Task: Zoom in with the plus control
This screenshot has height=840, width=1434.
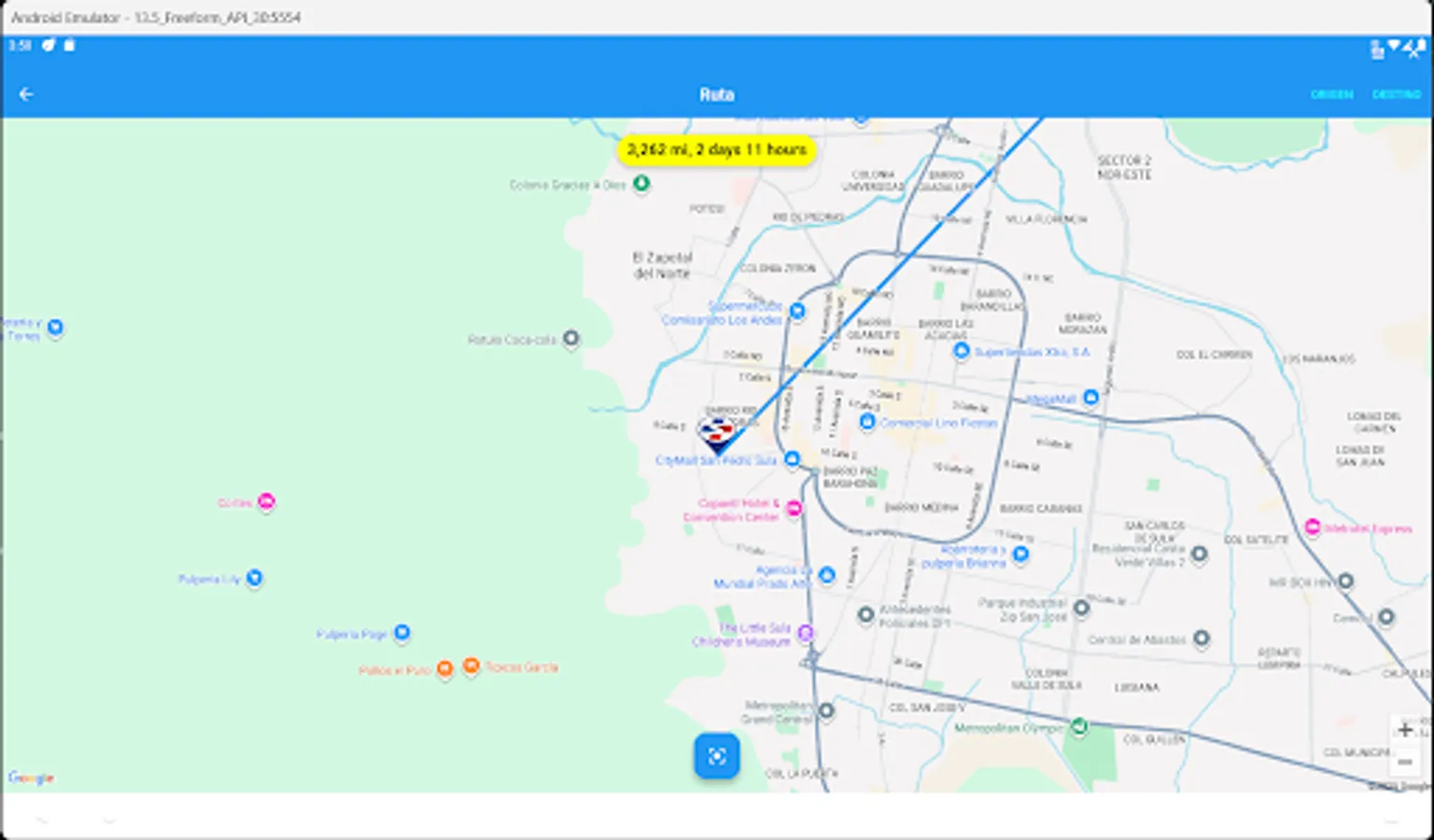Action: point(1406,729)
